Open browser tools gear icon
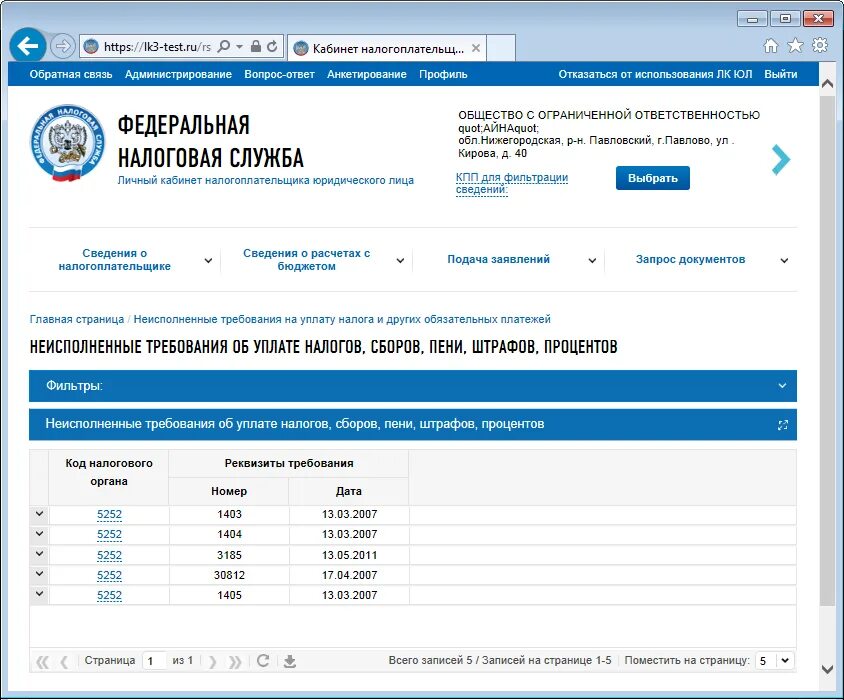Viewport: 844px width, 700px height. coord(820,45)
